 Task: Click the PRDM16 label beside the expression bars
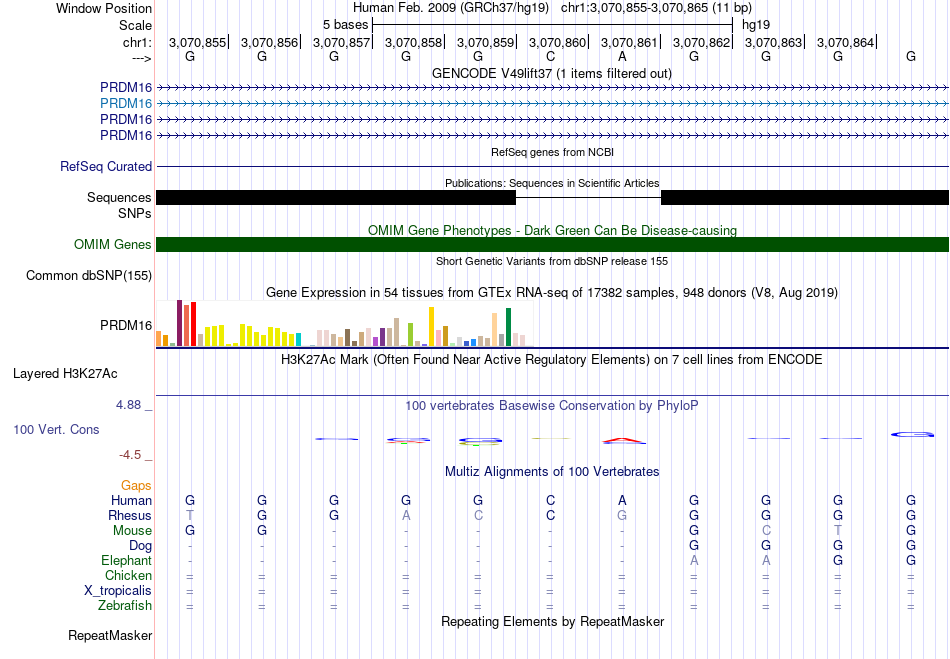pyautogui.click(x=126, y=325)
